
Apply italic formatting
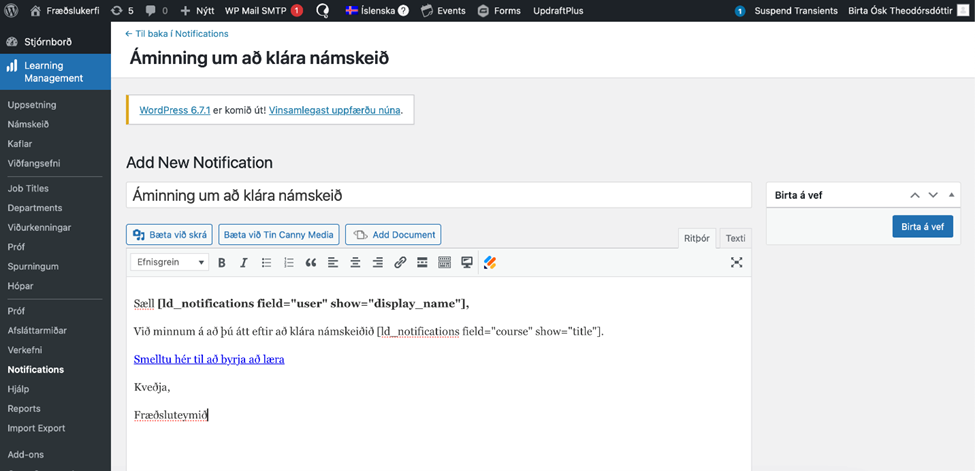243,263
